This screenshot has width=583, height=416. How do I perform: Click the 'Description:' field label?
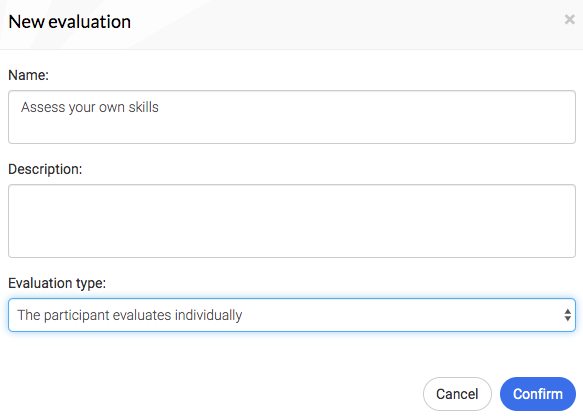pos(45,169)
